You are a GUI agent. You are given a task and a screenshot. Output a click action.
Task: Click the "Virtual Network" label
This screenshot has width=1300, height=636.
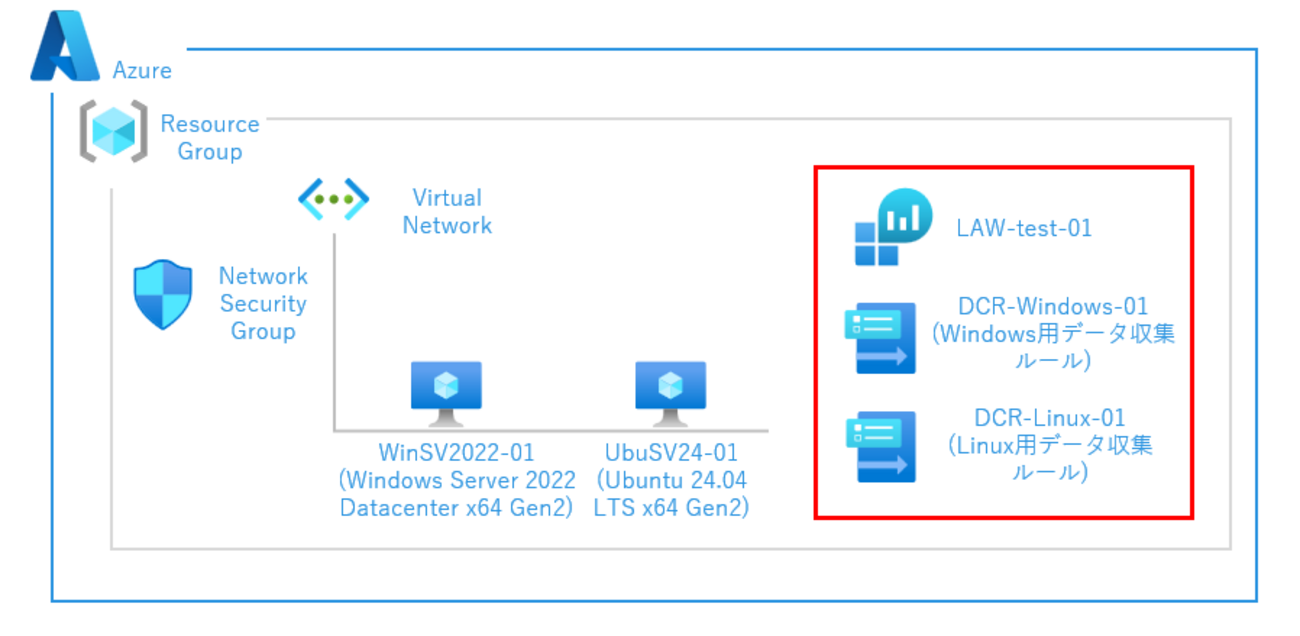coord(447,212)
